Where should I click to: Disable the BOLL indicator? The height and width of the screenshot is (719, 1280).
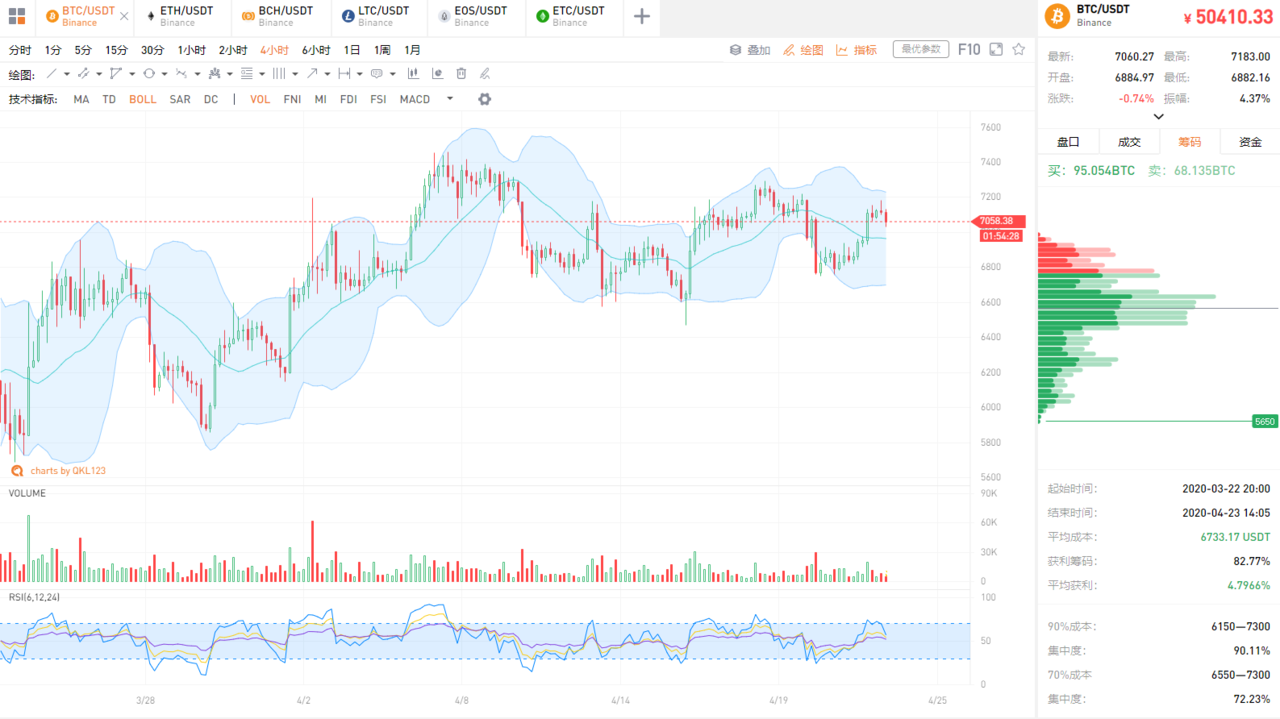click(143, 99)
